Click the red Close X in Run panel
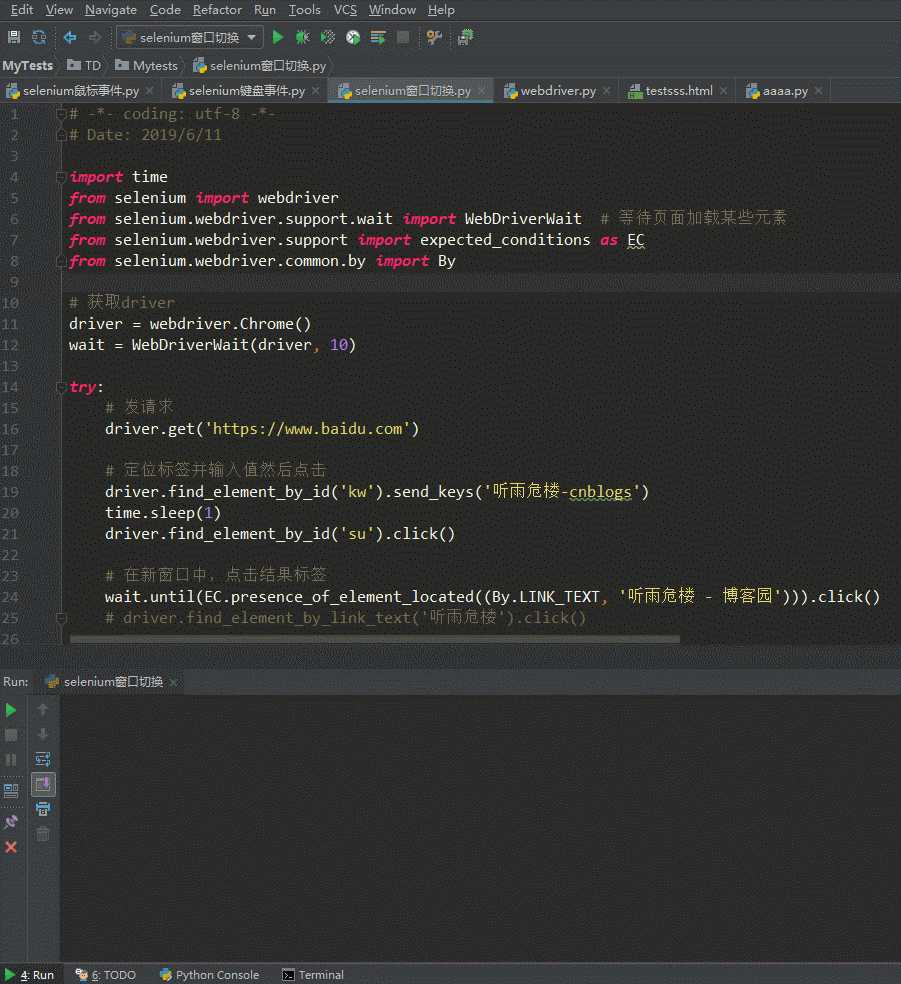 click(11, 847)
